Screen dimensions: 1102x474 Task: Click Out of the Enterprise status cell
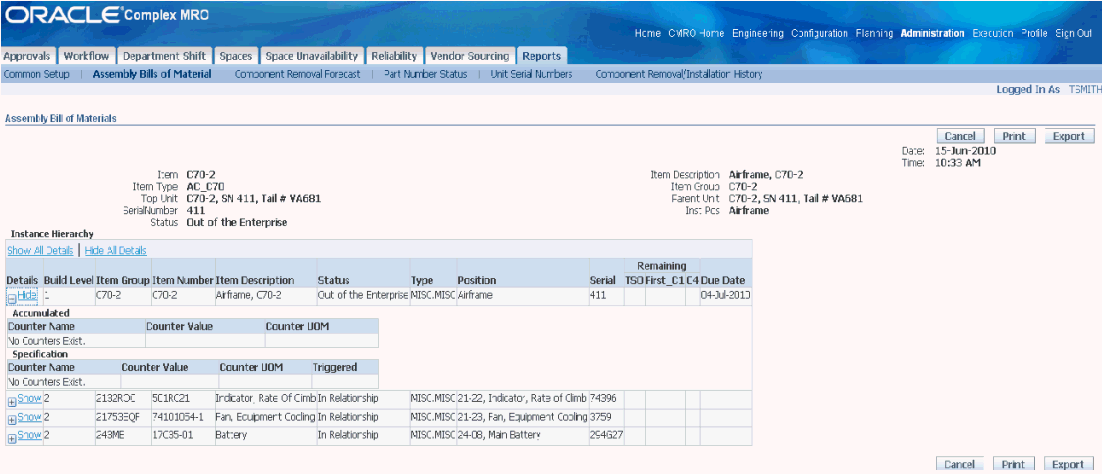point(363,295)
